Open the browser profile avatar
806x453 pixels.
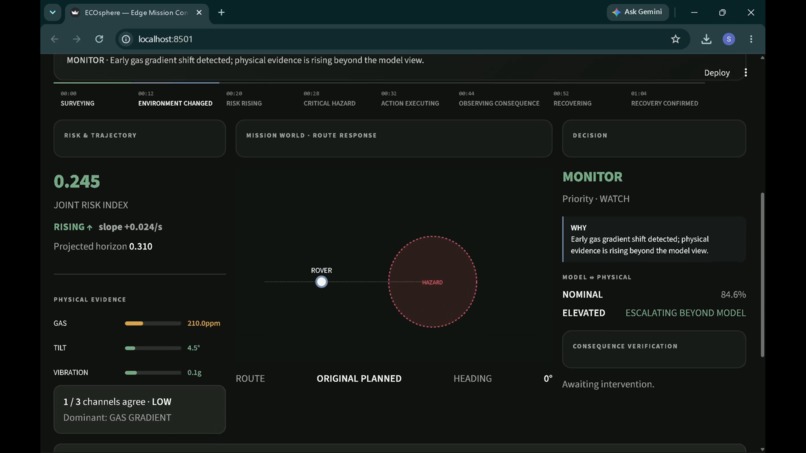point(728,39)
